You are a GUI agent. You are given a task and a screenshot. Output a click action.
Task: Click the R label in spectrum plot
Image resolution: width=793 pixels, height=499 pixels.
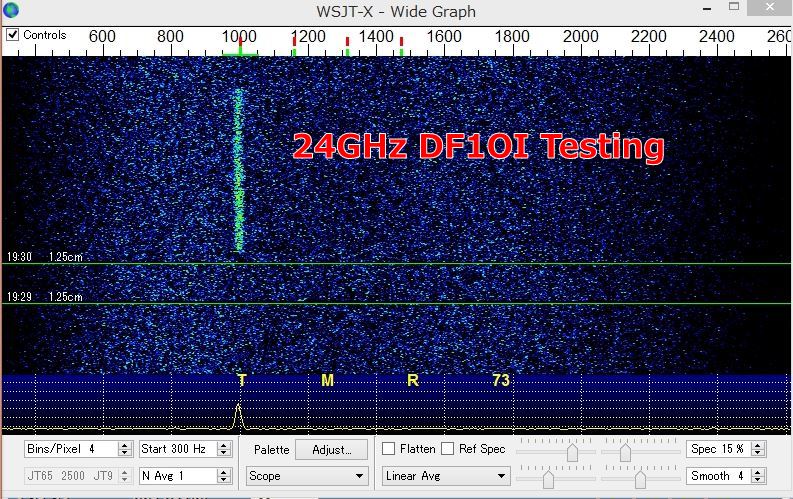(x=413, y=380)
